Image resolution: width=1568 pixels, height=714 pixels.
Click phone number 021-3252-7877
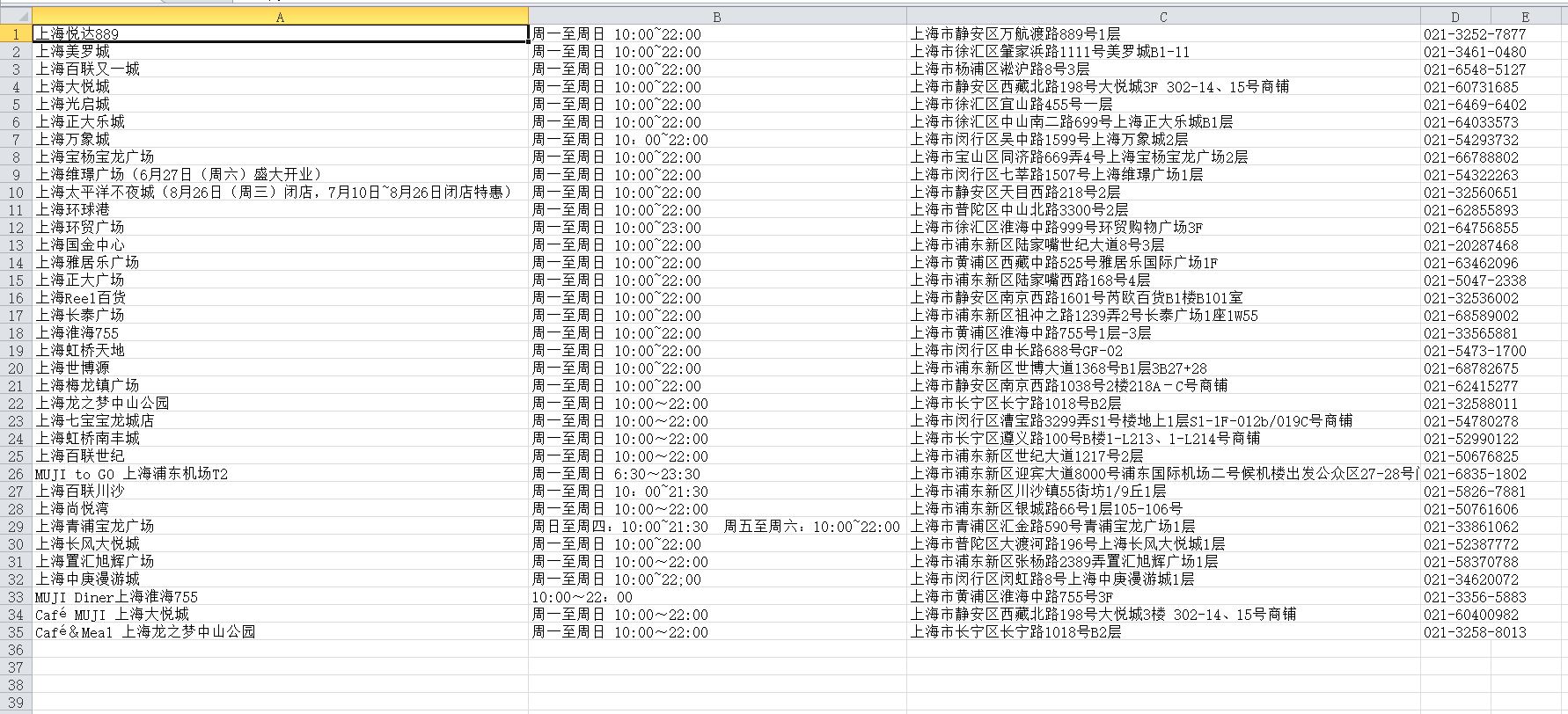pyautogui.click(x=1475, y=34)
